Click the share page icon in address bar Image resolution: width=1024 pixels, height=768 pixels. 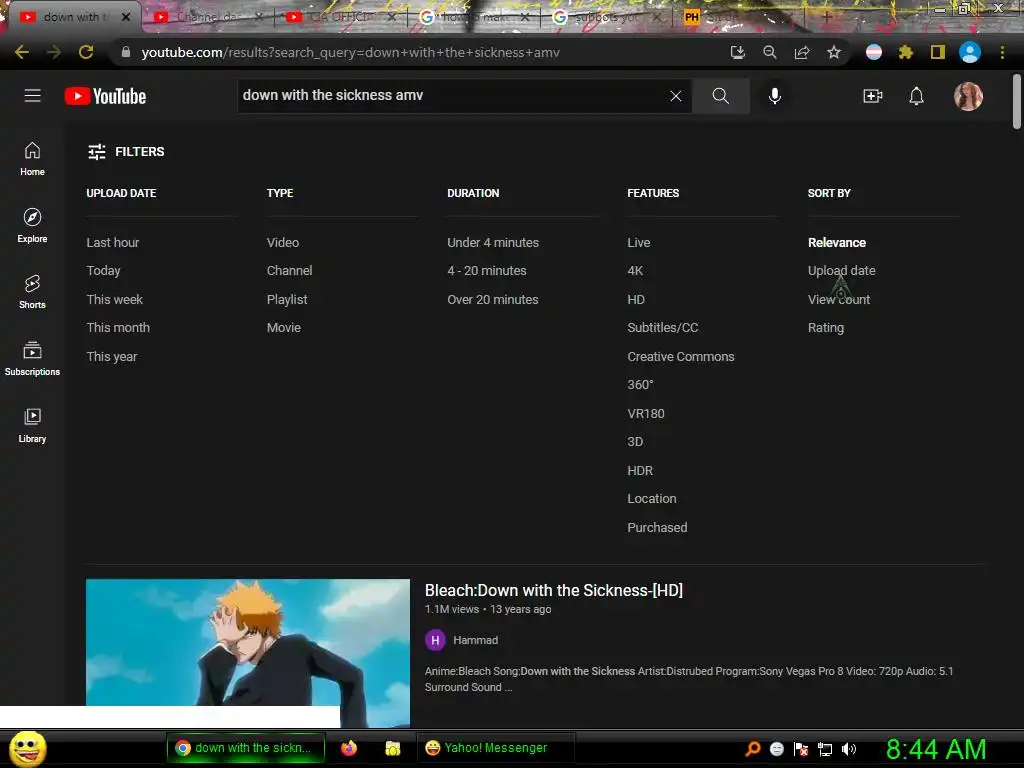tap(802, 52)
